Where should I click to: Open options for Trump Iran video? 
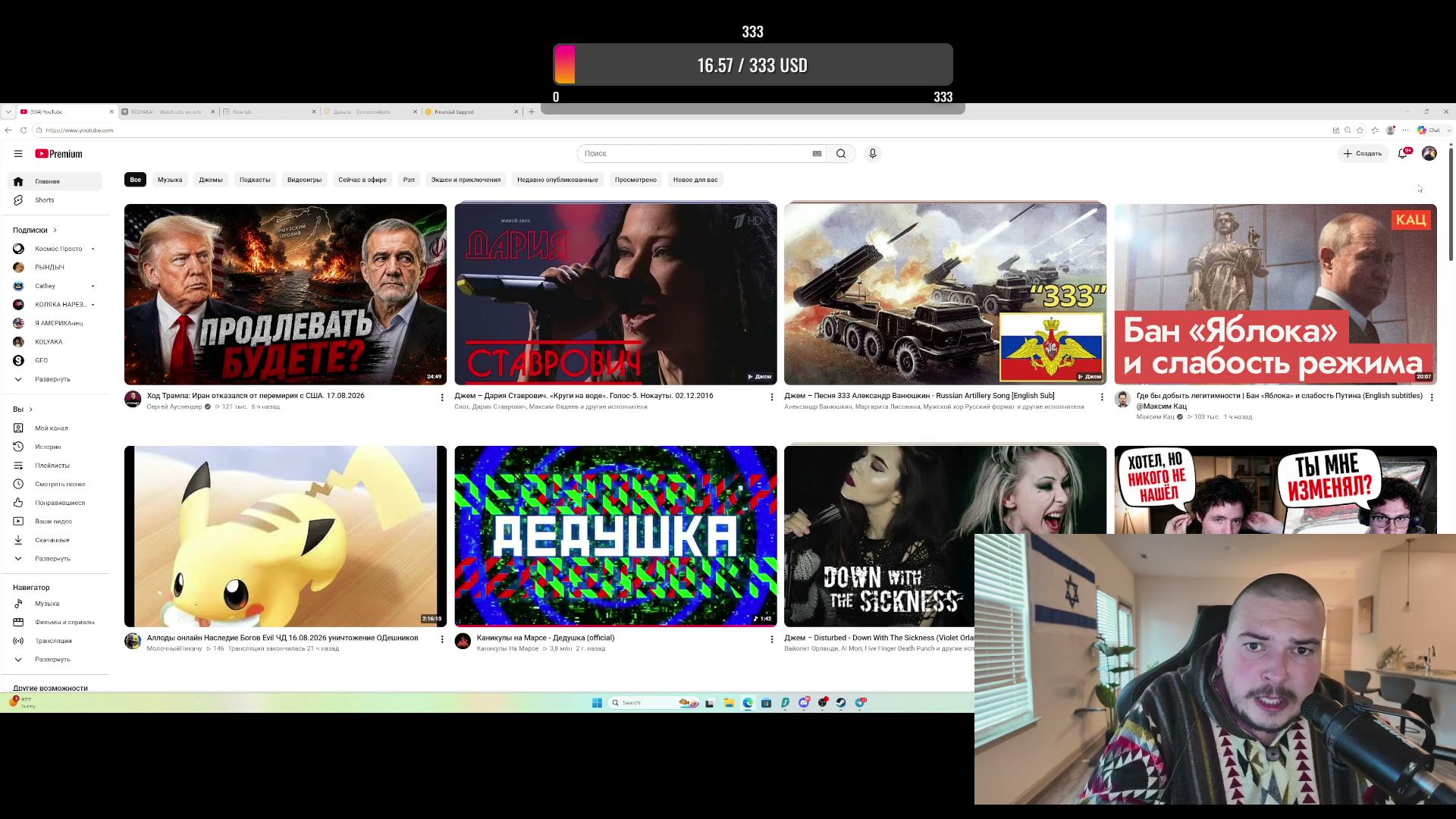(442, 397)
